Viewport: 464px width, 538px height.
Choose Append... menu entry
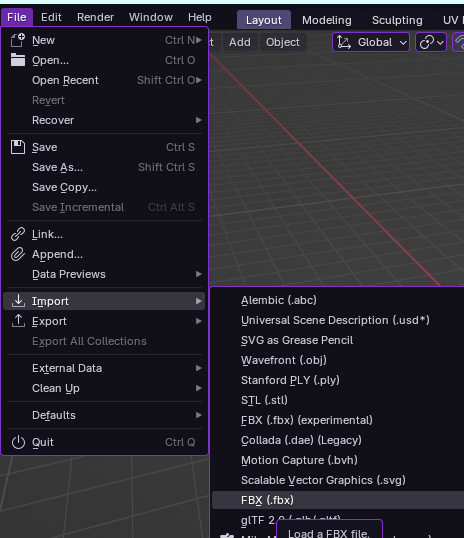coord(104,254)
